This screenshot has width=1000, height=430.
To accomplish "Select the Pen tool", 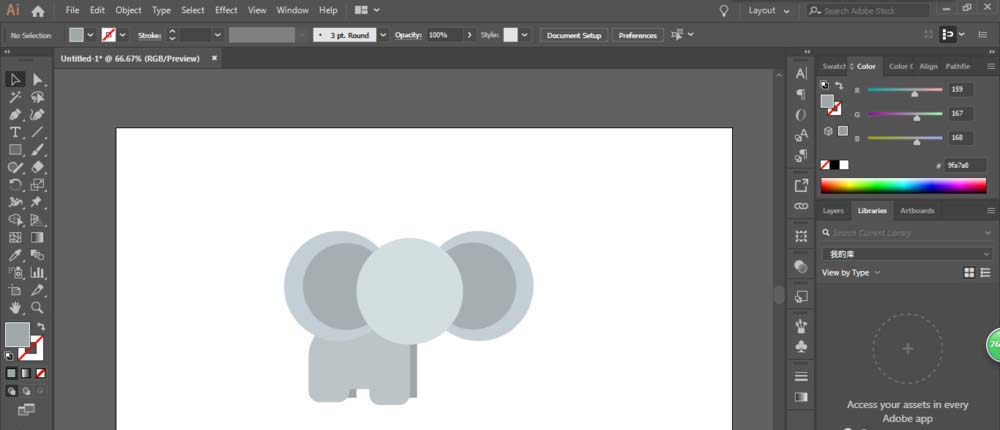I will click(15, 115).
